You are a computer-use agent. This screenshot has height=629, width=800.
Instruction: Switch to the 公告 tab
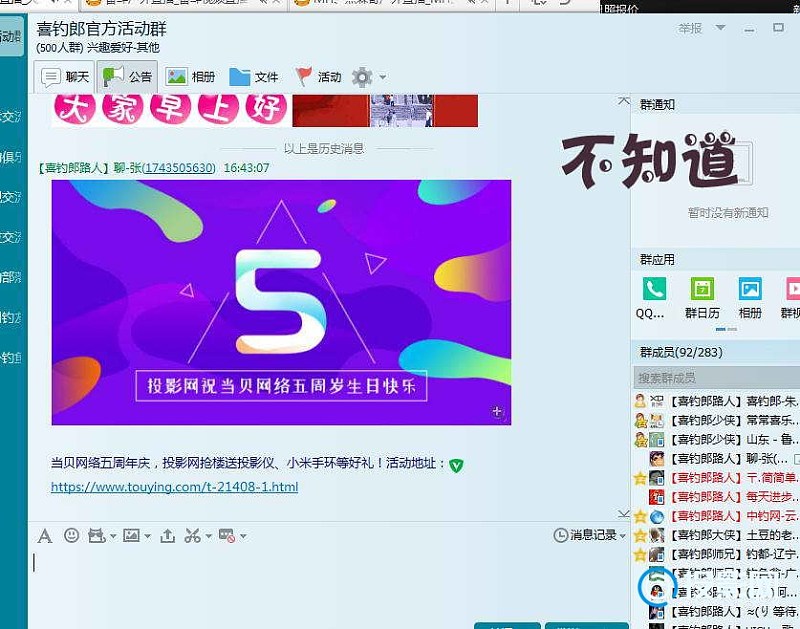(x=127, y=77)
